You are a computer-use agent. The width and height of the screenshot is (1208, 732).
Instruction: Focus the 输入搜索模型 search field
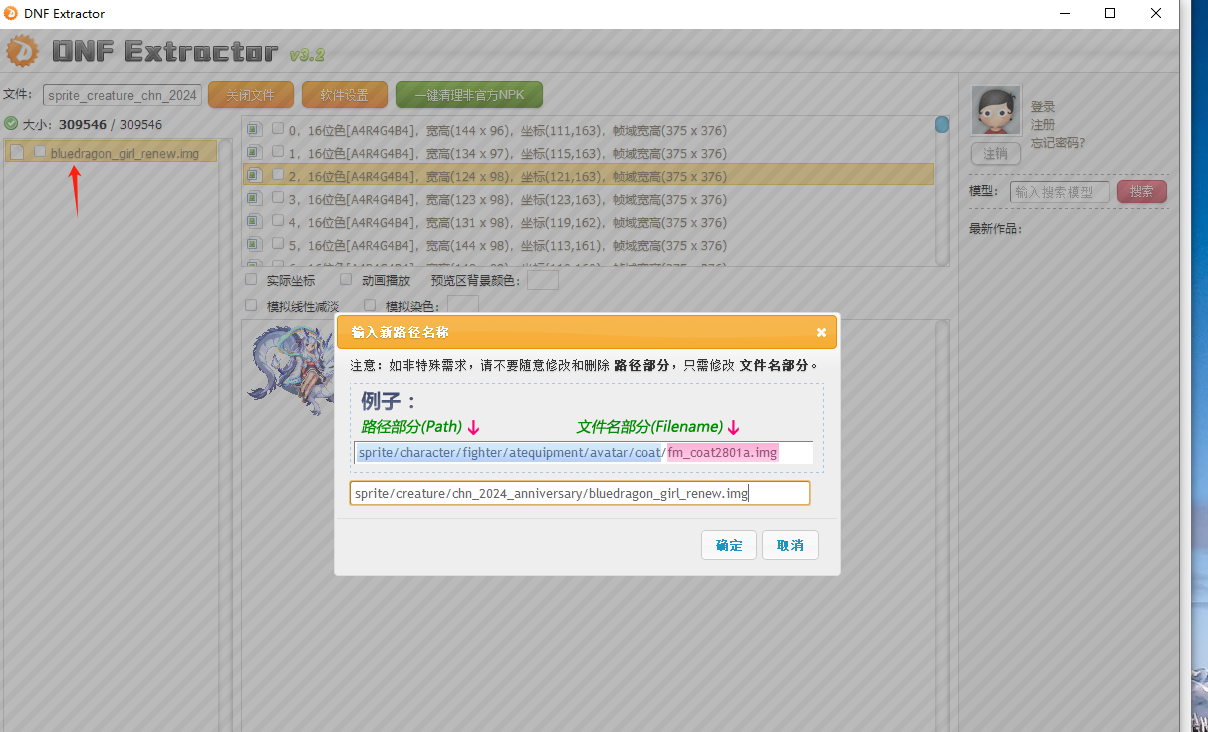[1060, 192]
